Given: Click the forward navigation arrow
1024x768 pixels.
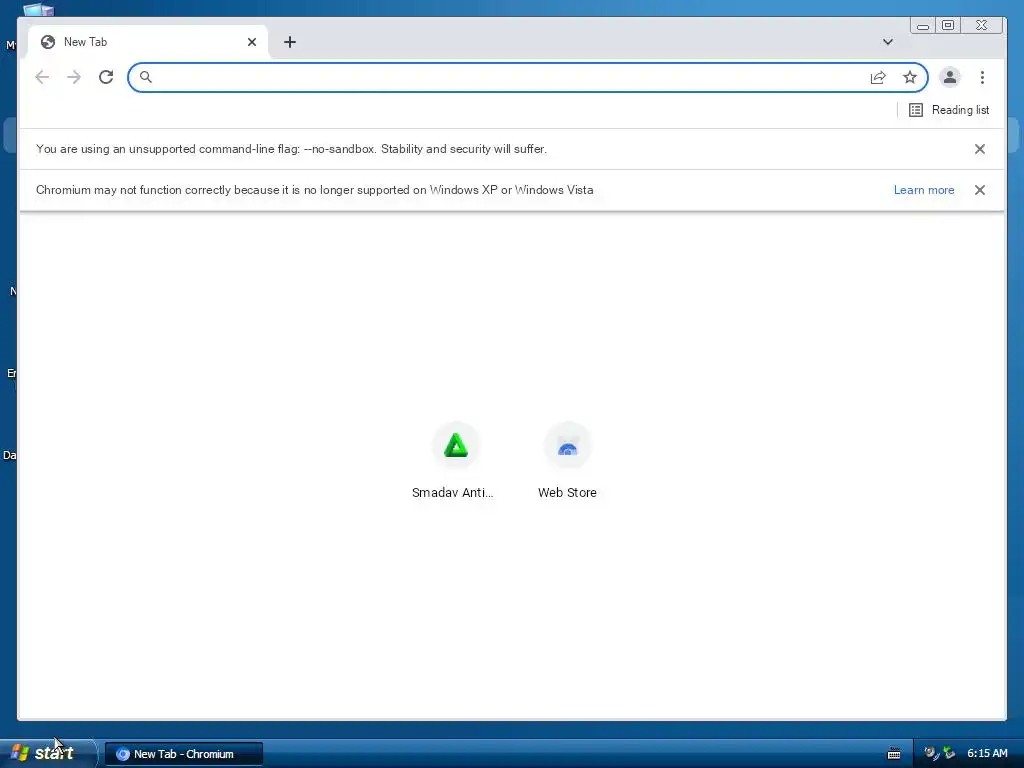Looking at the screenshot, I should (x=74, y=77).
